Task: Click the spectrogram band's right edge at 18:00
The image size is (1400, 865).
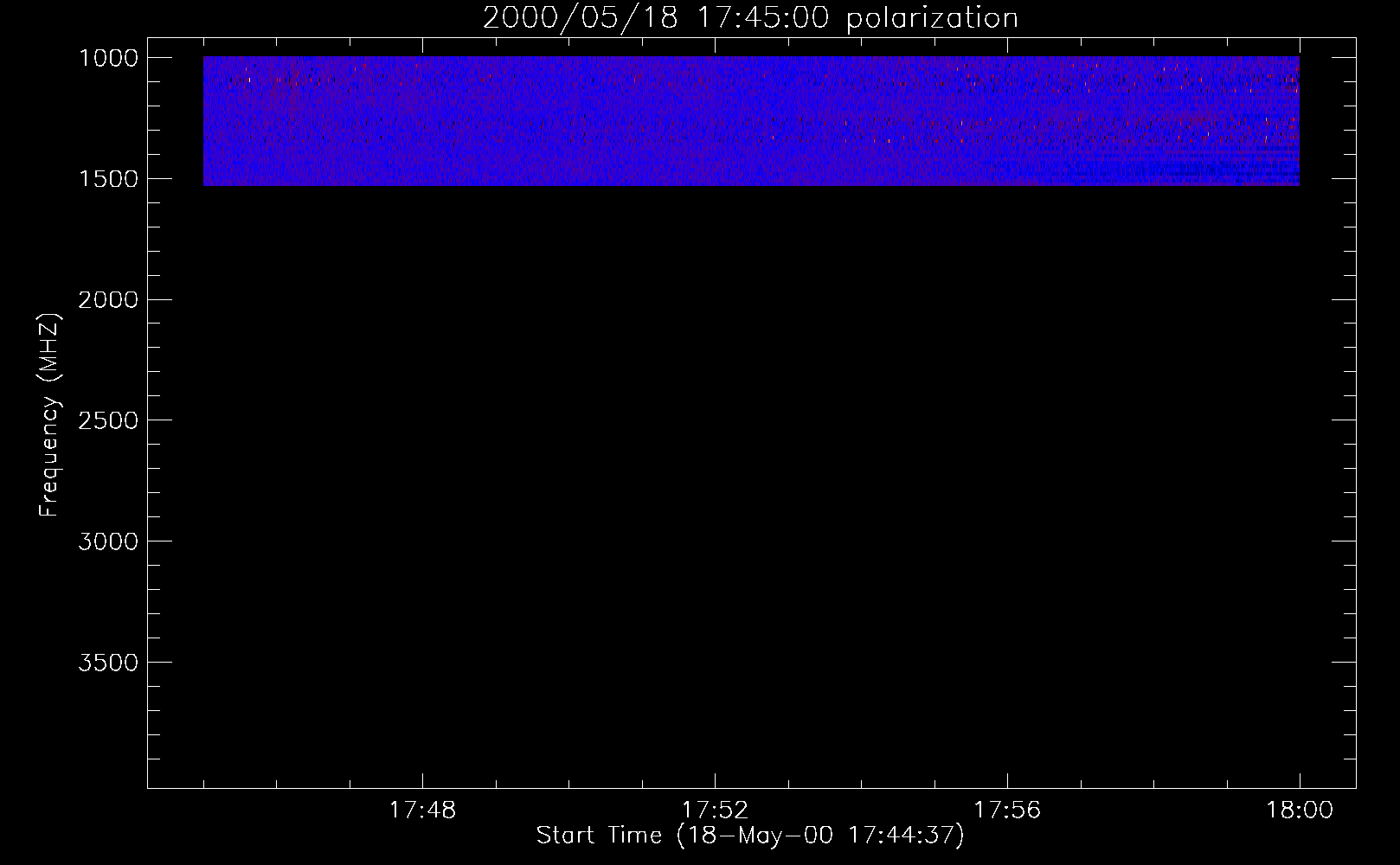Action: (1298, 121)
